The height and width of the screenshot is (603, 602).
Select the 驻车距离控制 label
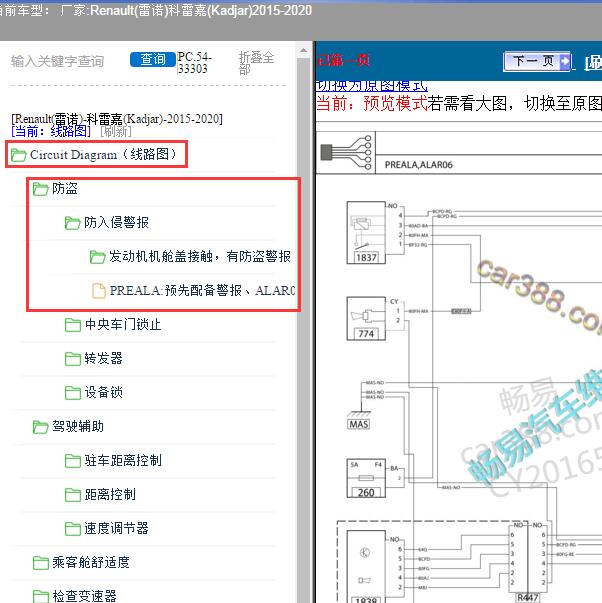(x=123, y=460)
